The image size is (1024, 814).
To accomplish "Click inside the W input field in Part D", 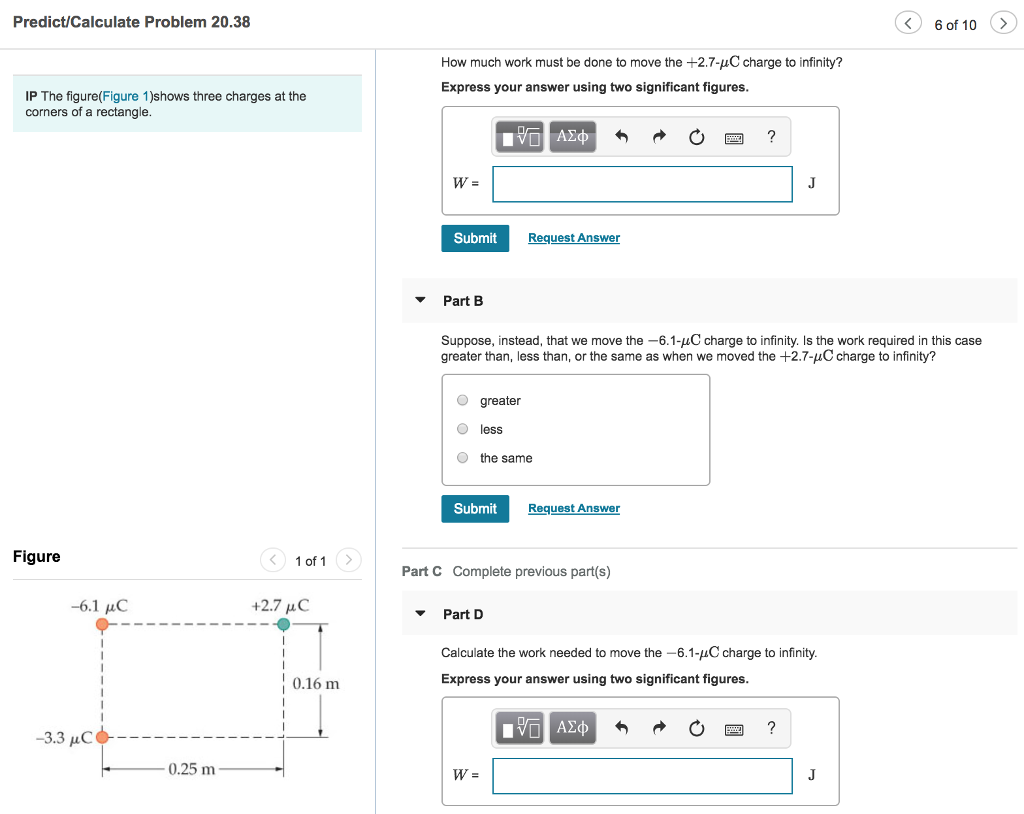I will tap(641, 776).
